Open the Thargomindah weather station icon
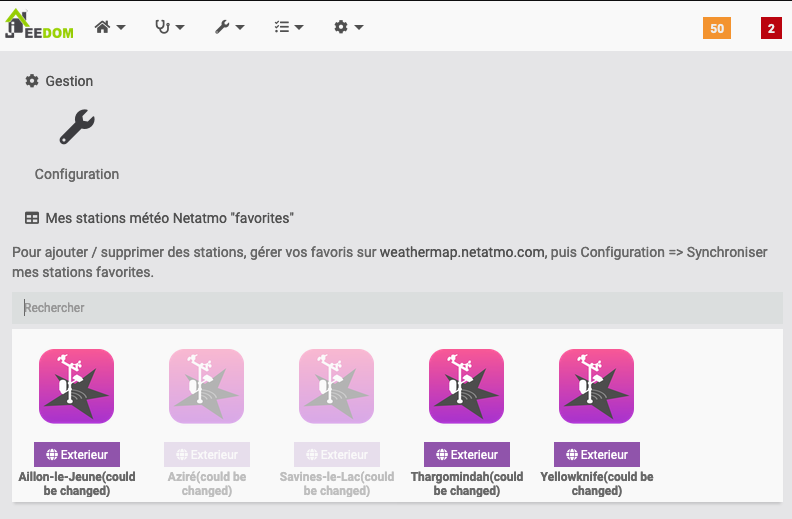792x519 pixels. point(466,386)
